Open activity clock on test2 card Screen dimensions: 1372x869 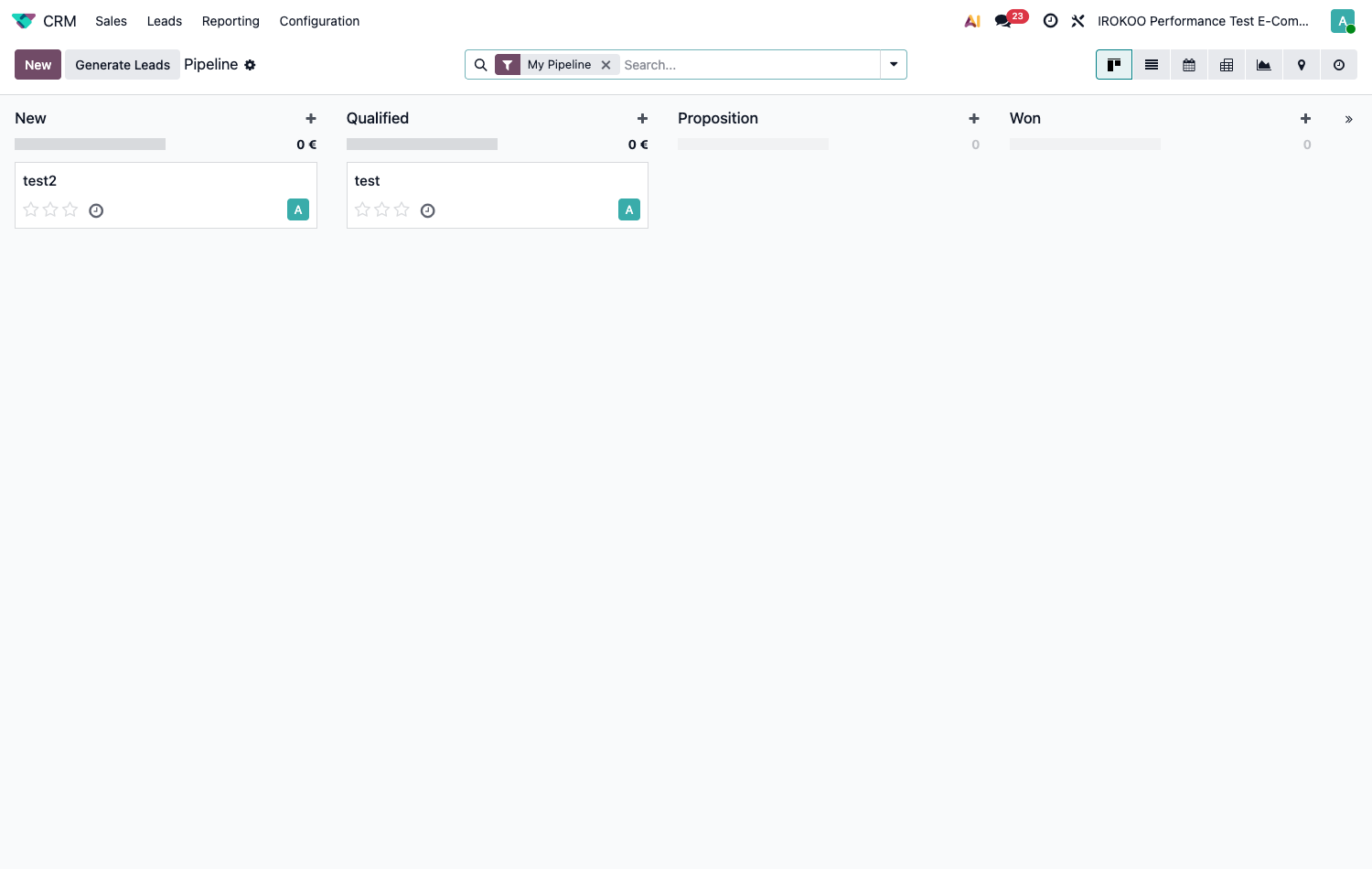tap(96, 210)
